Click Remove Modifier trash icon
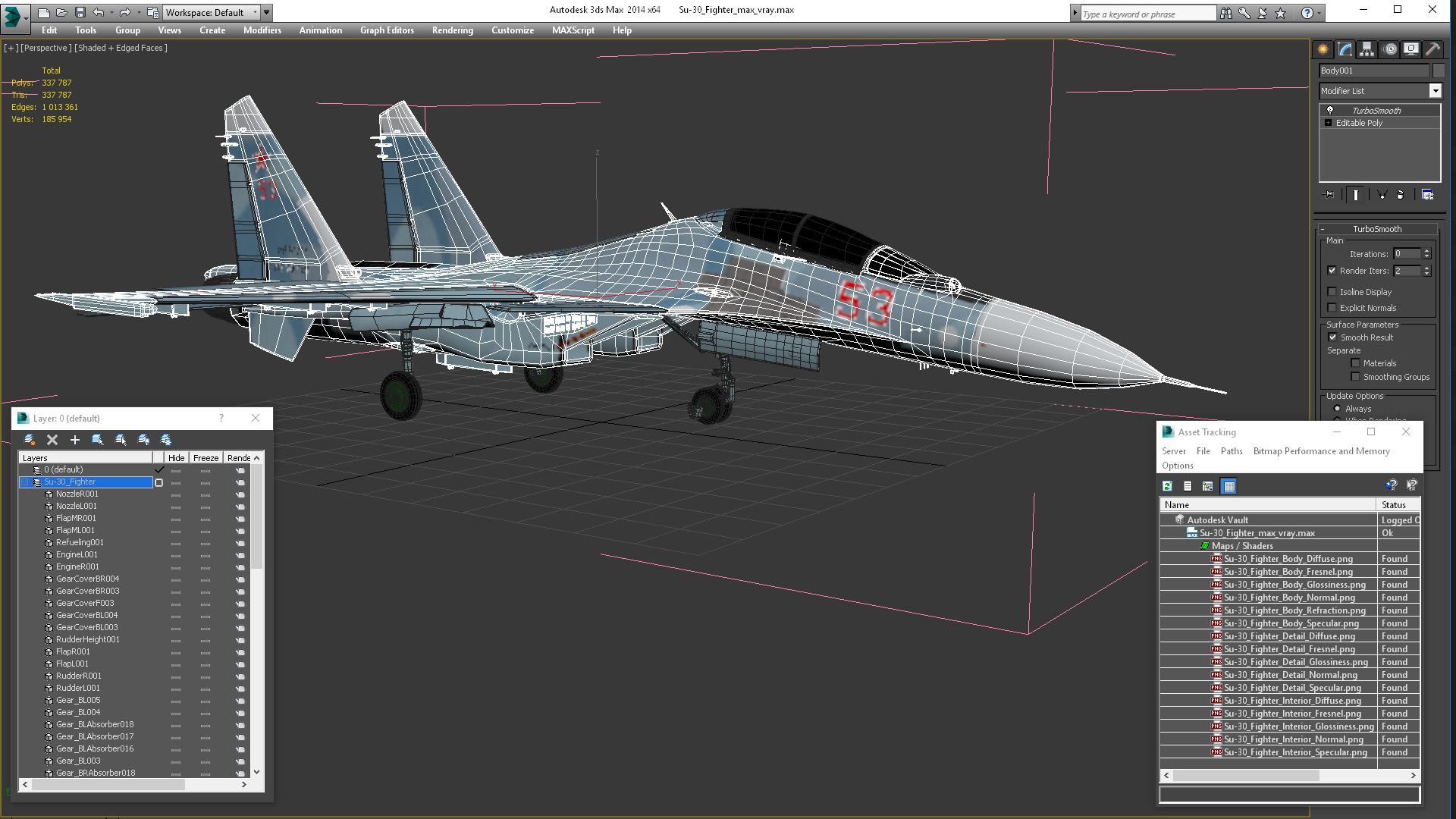Image resolution: width=1456 pixels, height=819 pixels. click(1401, 195)
